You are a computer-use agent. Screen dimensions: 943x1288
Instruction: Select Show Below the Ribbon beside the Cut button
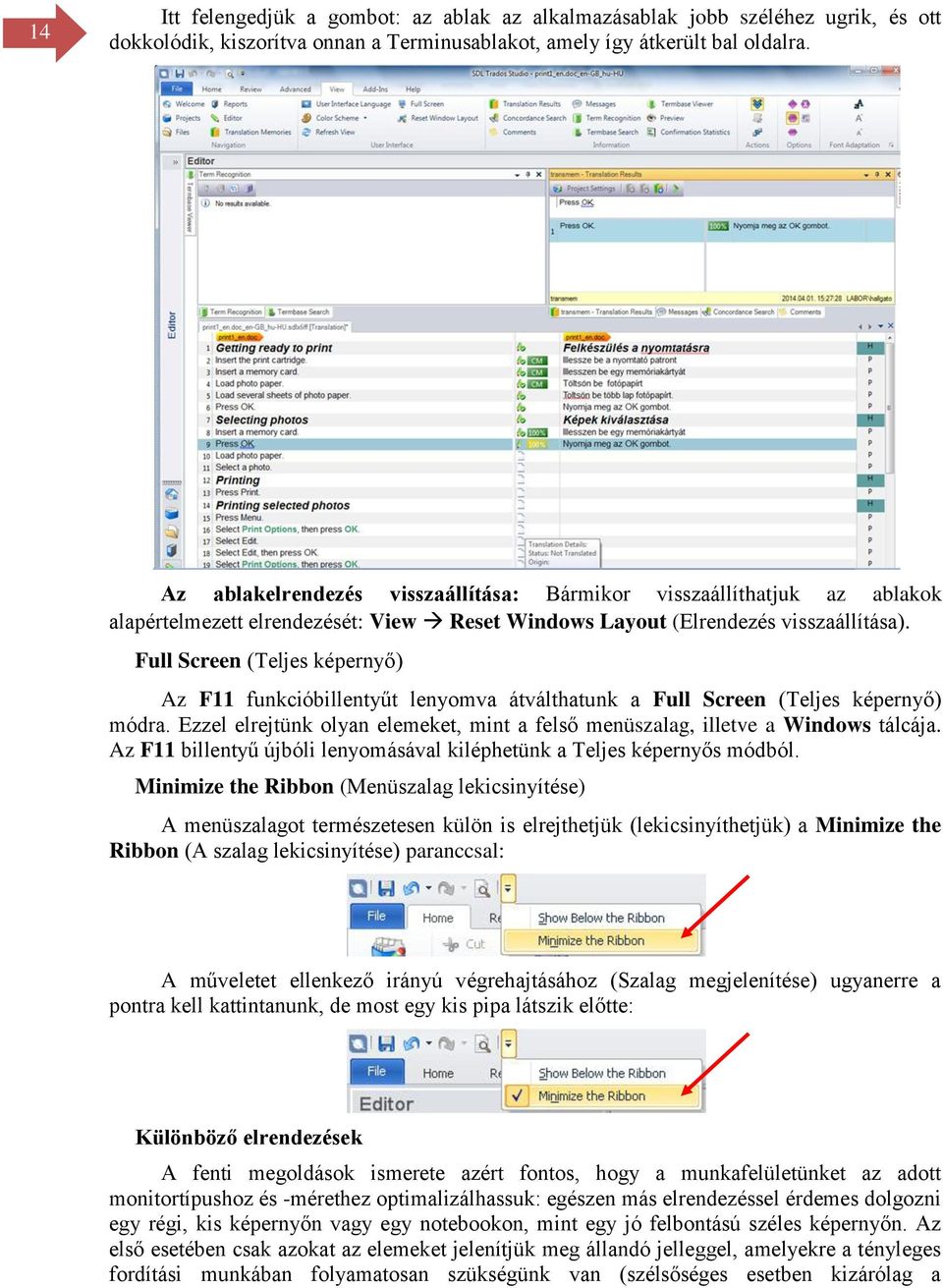pos(601,918)
